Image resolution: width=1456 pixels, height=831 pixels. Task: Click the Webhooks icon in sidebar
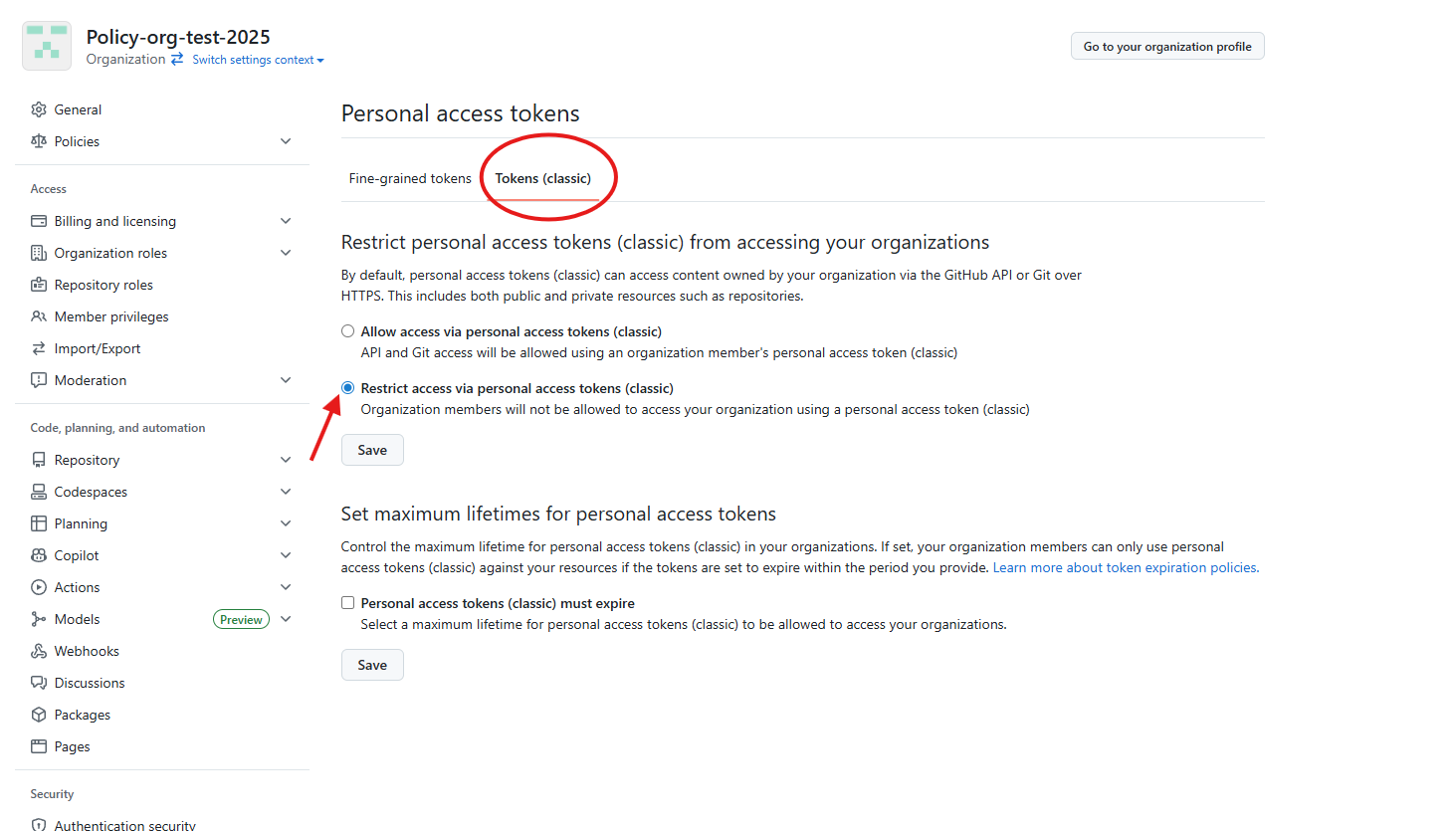(39, 651)
